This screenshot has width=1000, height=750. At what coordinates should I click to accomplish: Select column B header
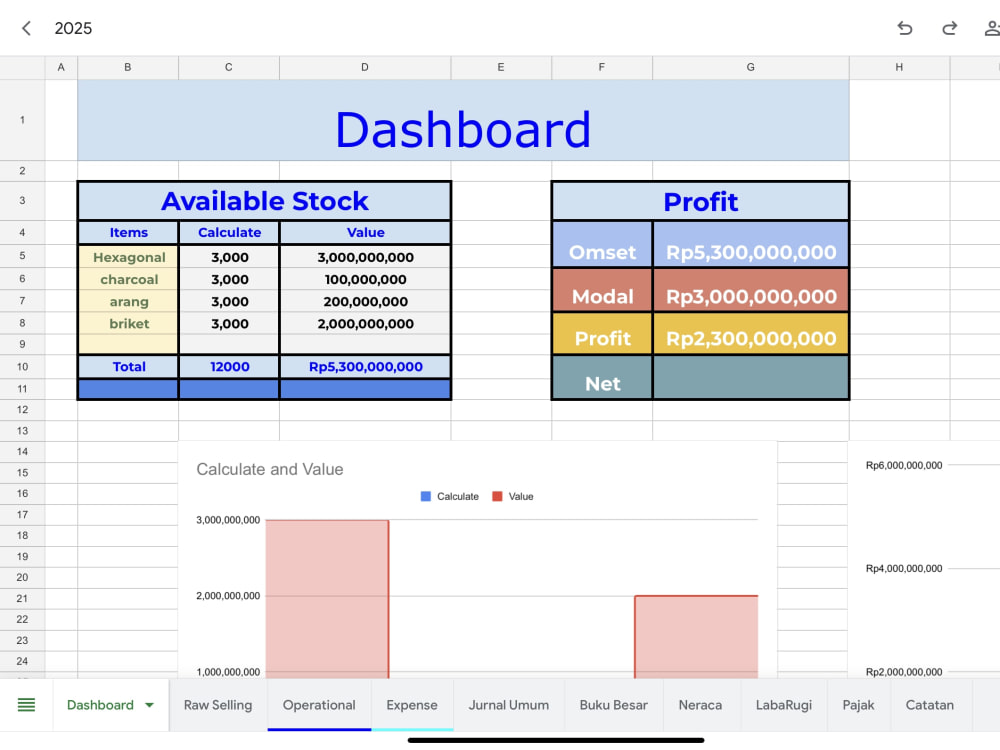coord(128,67)
